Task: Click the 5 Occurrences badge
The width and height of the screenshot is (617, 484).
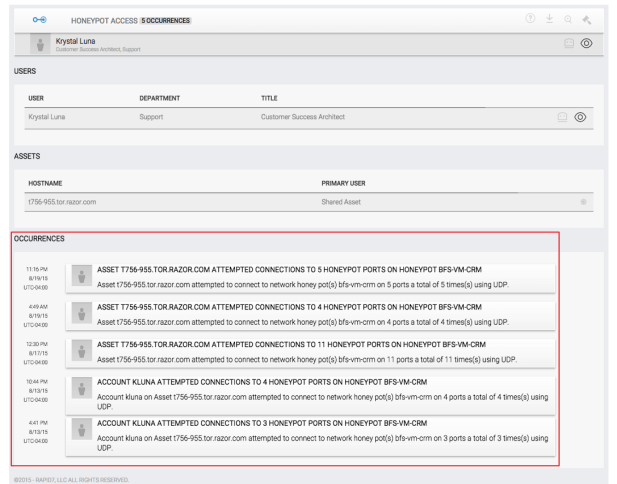Action: pos(162,20)
